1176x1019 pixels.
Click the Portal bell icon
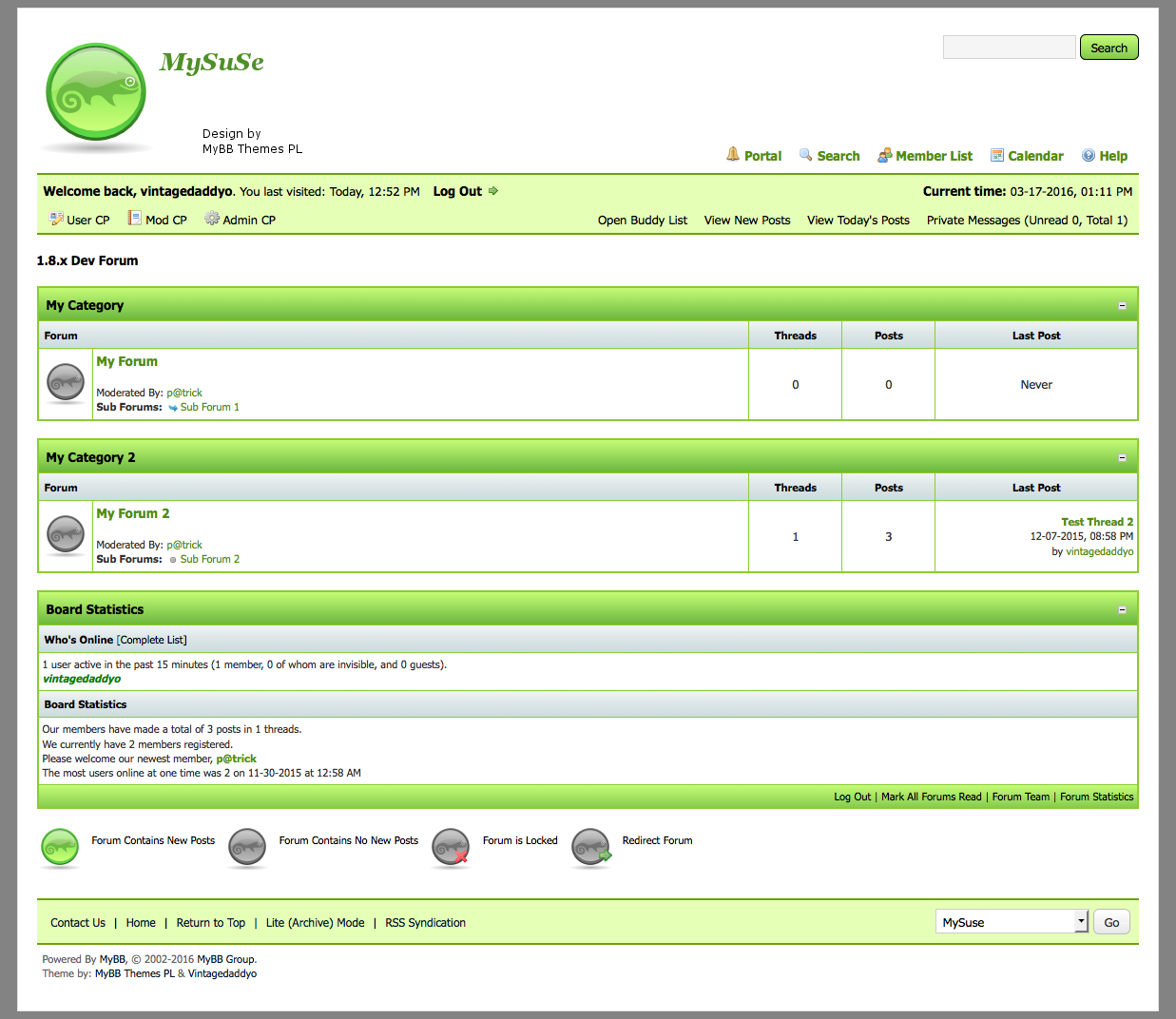click(x=733, y=154)
